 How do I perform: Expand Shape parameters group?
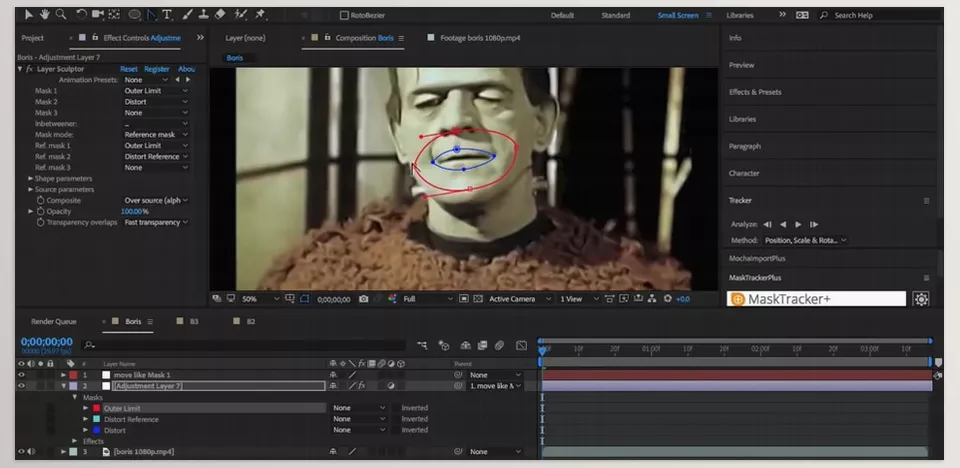(31, 179)
